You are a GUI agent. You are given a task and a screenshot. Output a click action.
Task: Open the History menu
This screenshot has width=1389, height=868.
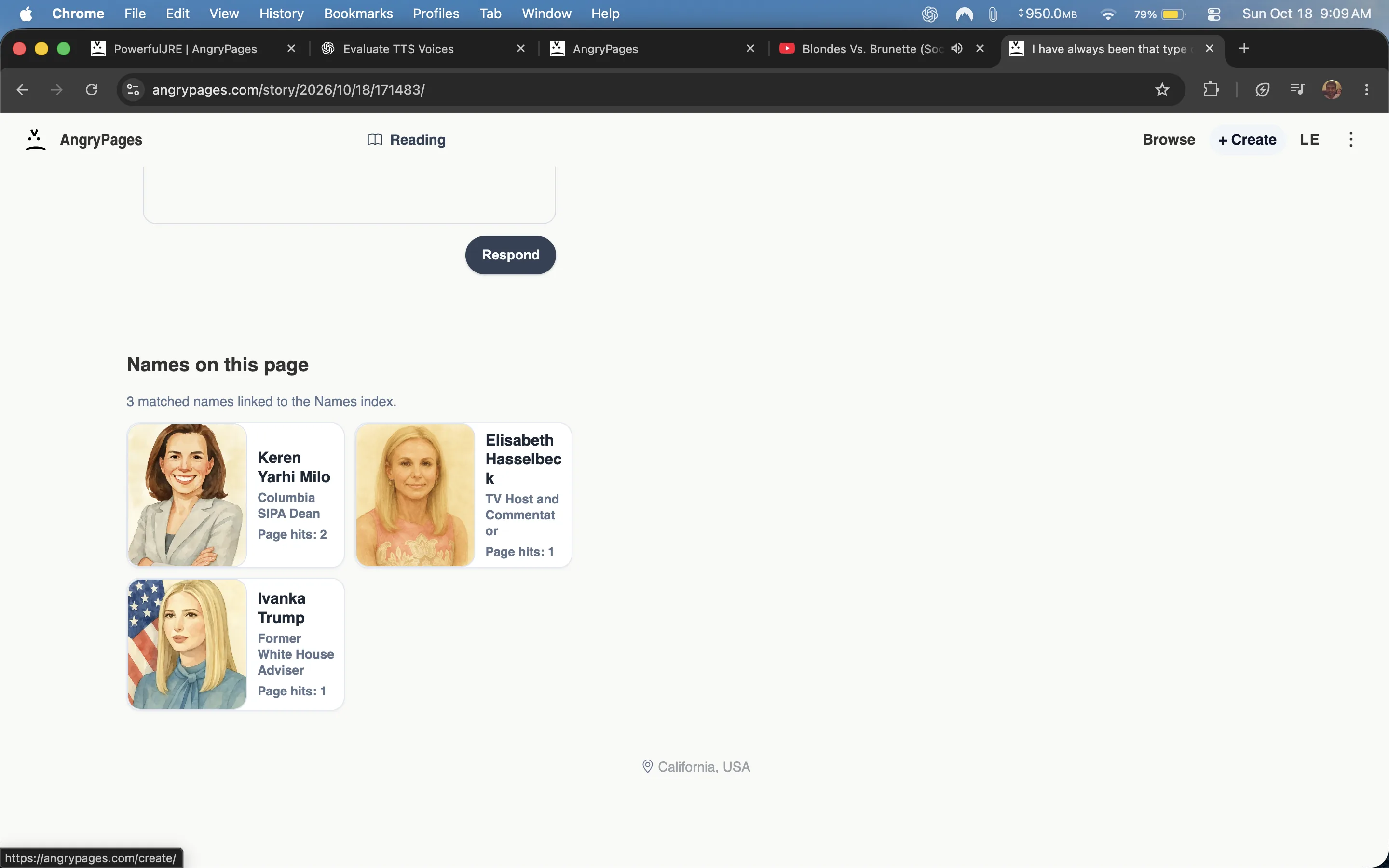tap(281, 14)
